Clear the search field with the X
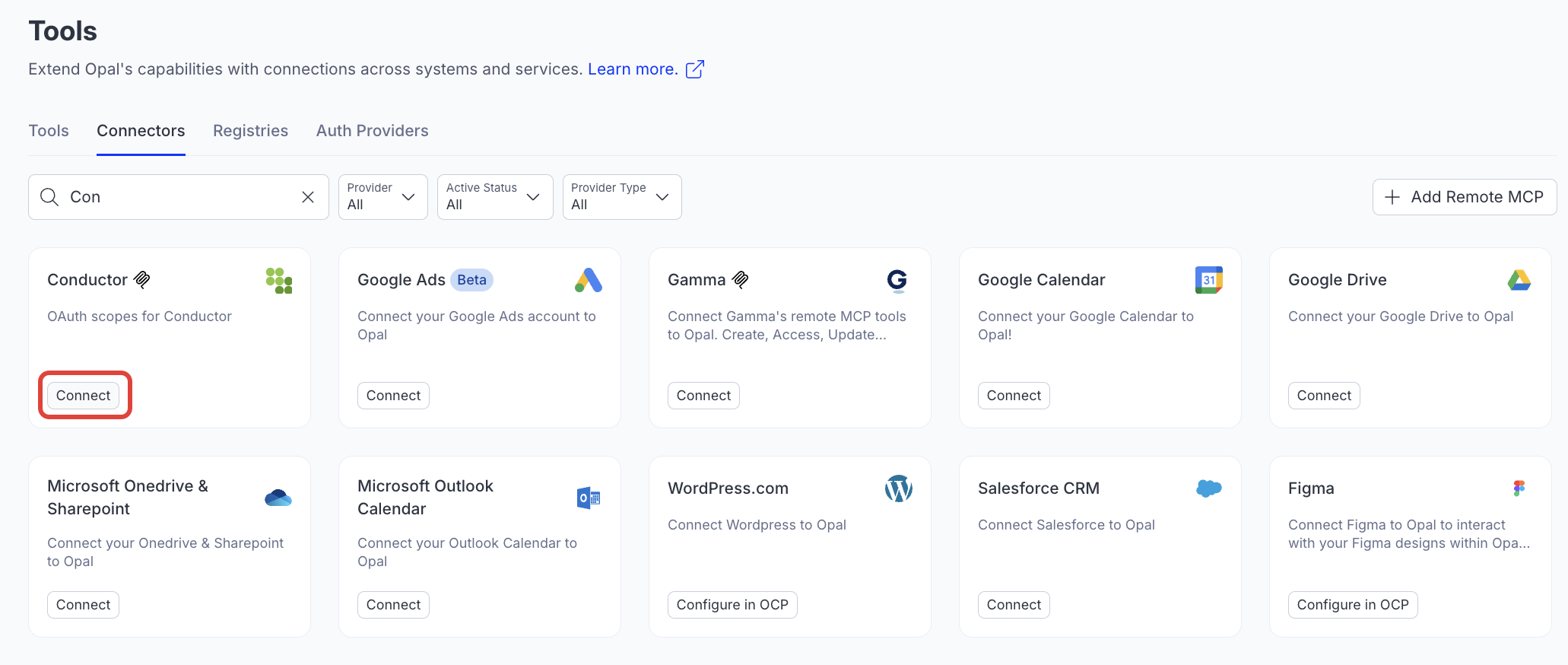 click(308, 197)
